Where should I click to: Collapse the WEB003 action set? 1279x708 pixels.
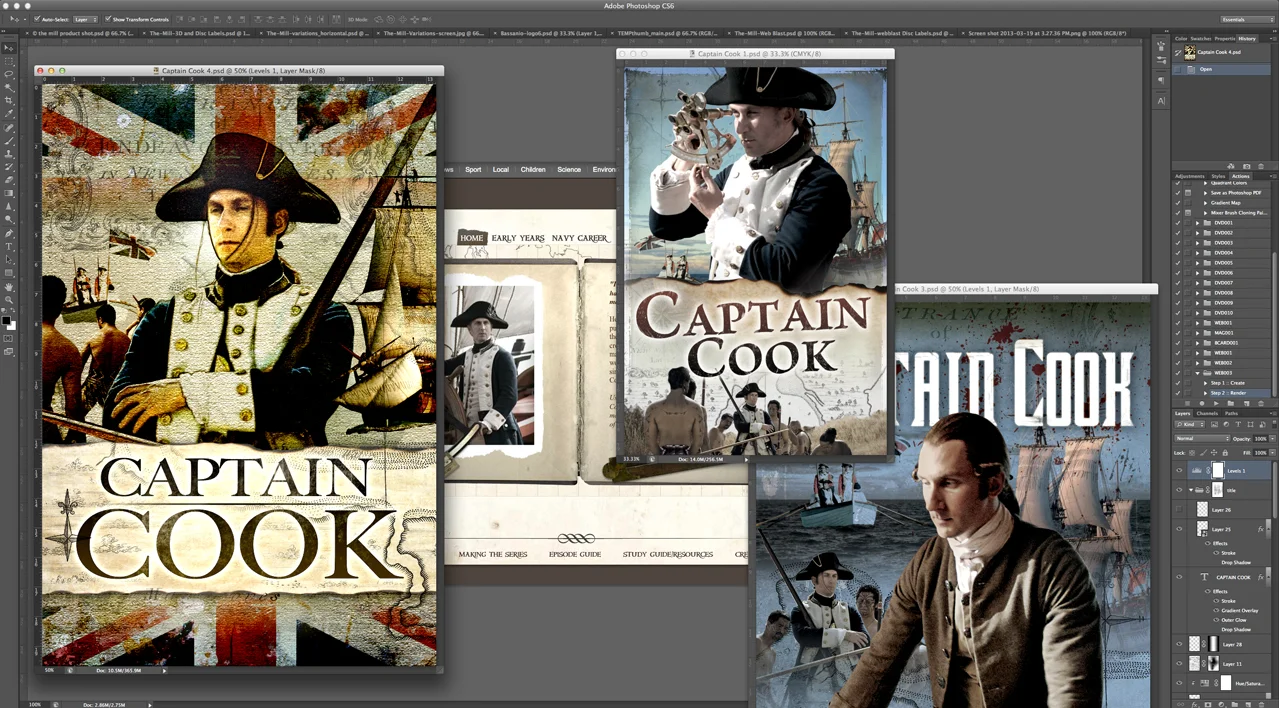[1197, 373]
